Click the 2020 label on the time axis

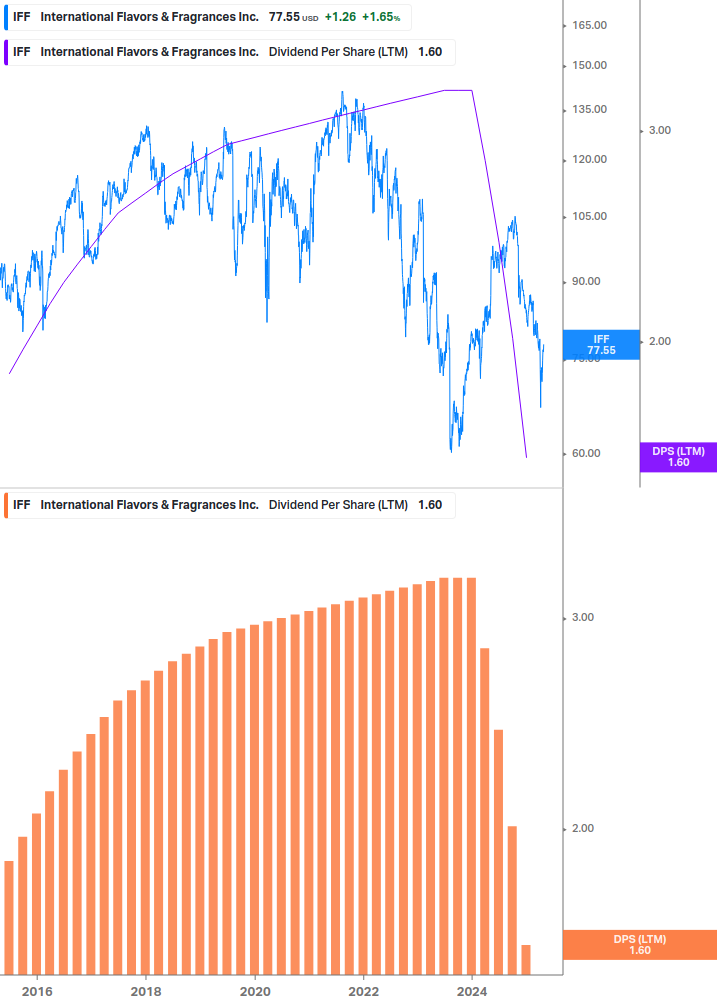pyautogui.click(x=255, y=992)
